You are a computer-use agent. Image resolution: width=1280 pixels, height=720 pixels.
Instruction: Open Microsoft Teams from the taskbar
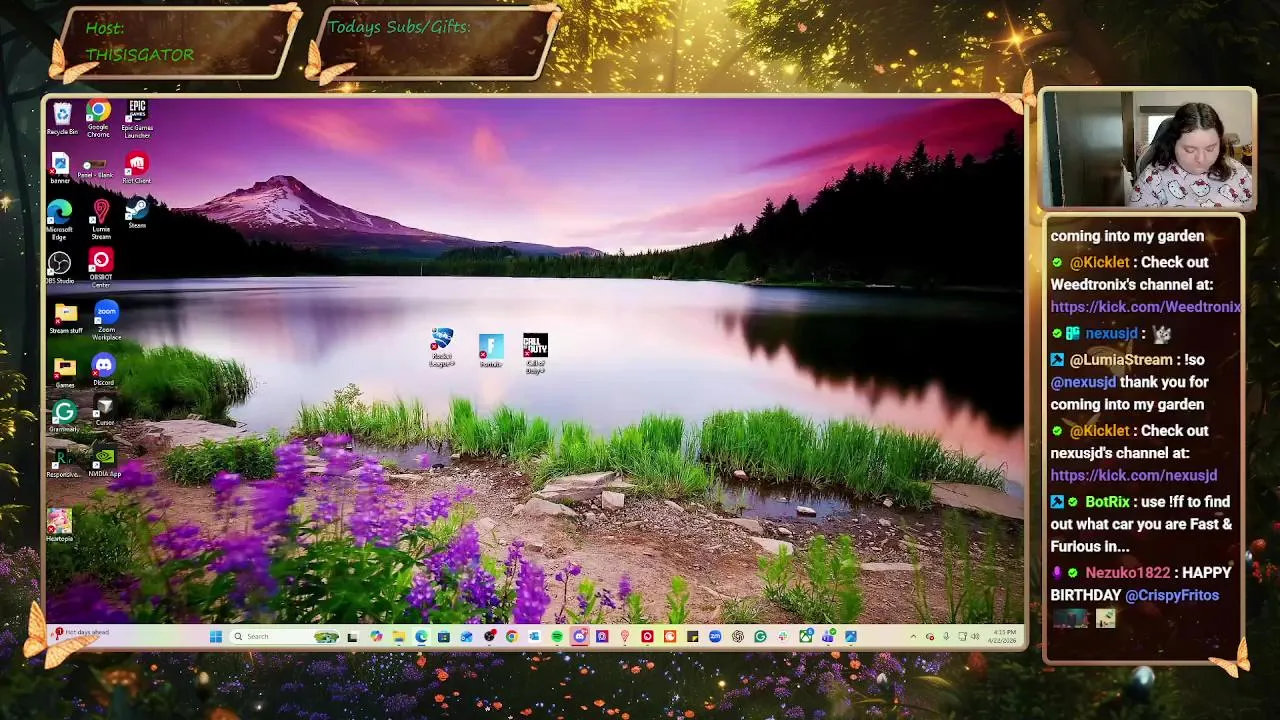pos(828,636)
